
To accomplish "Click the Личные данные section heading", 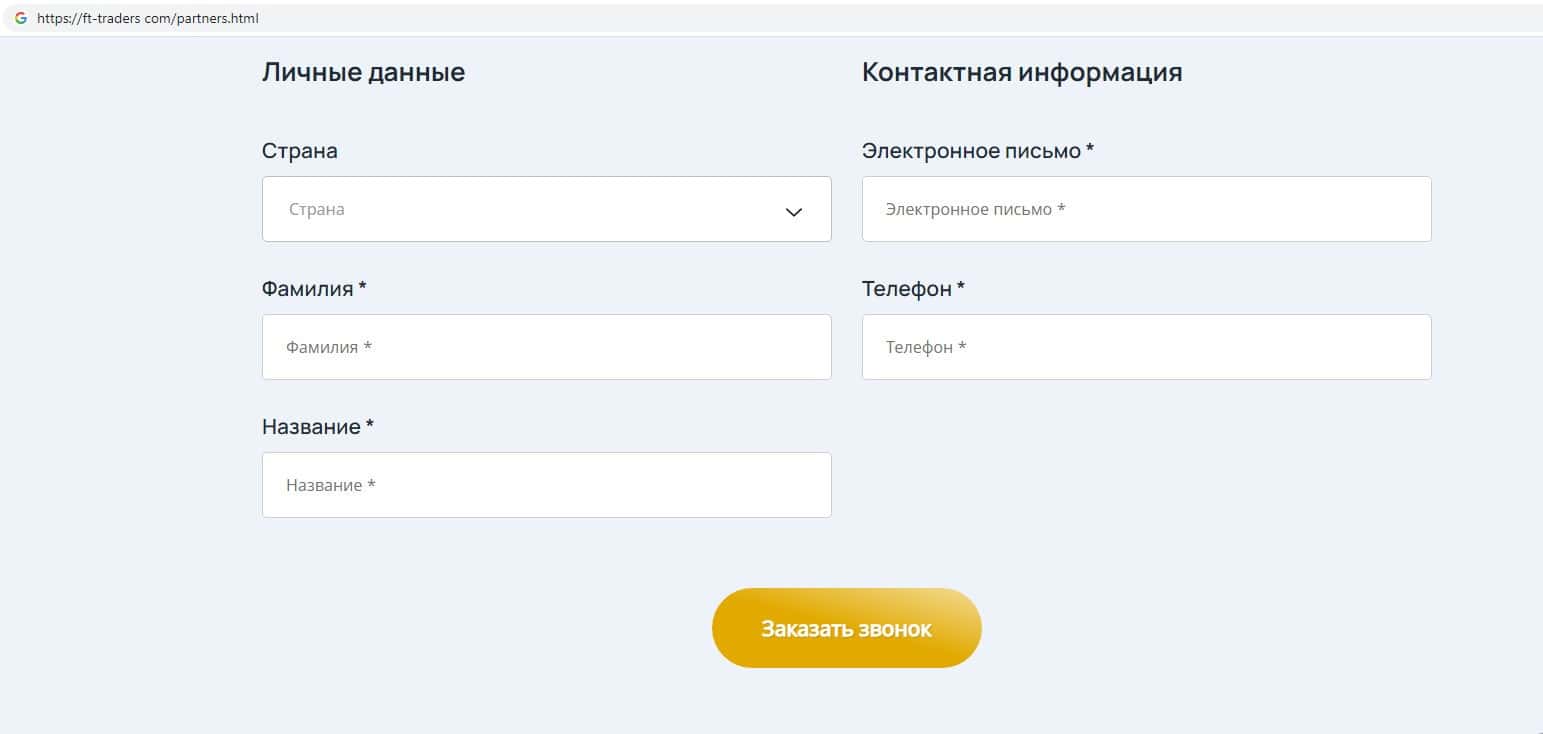I will (363, 72).
